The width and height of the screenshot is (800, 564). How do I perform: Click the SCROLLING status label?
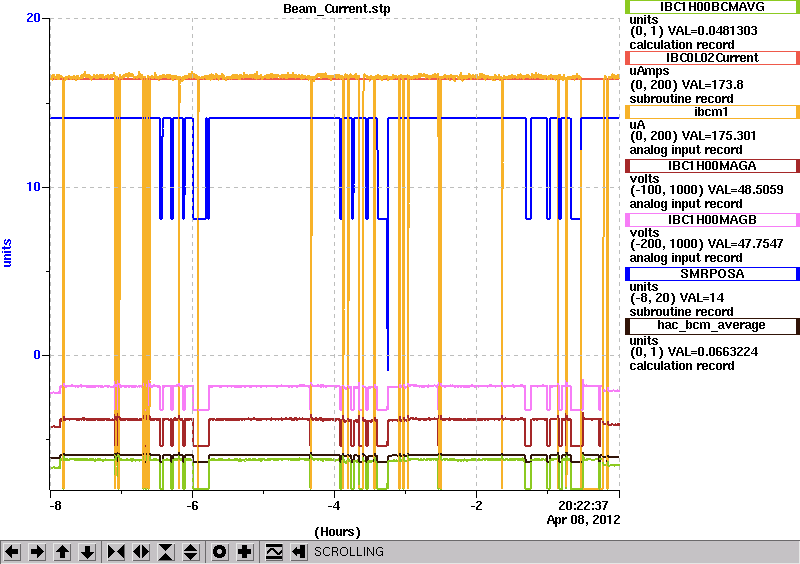coord(348,552)
